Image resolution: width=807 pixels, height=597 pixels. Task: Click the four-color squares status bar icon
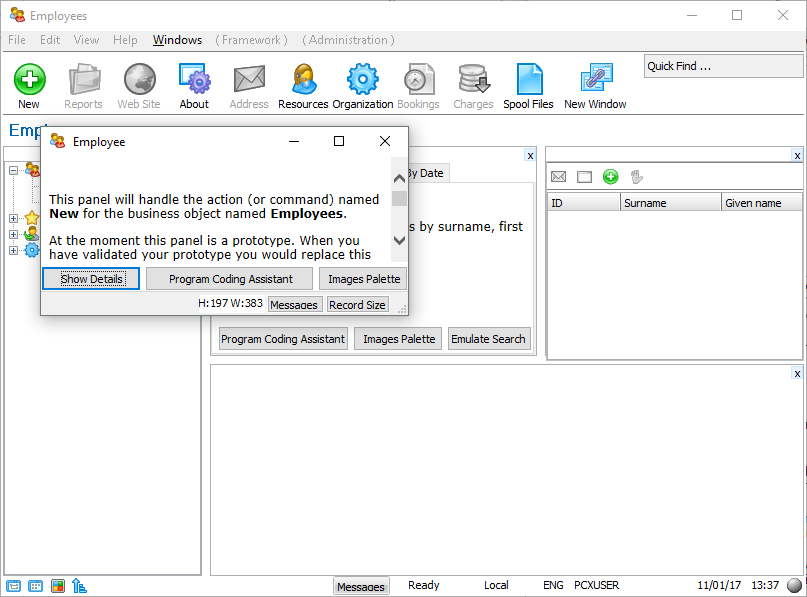tap(58, 586)
